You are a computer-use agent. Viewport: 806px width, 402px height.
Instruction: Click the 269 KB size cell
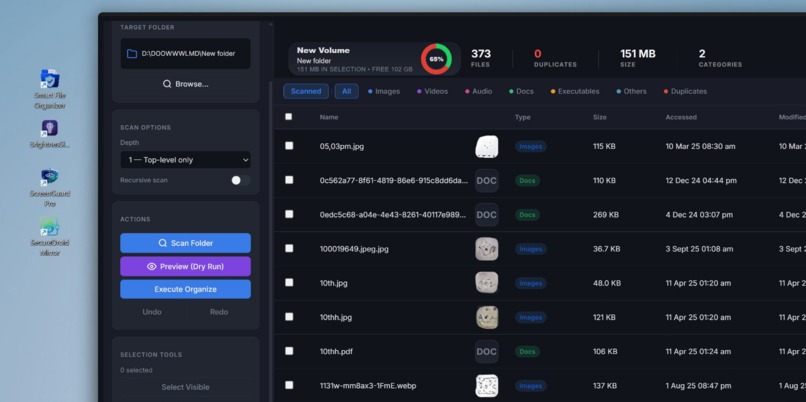[606, 215]
